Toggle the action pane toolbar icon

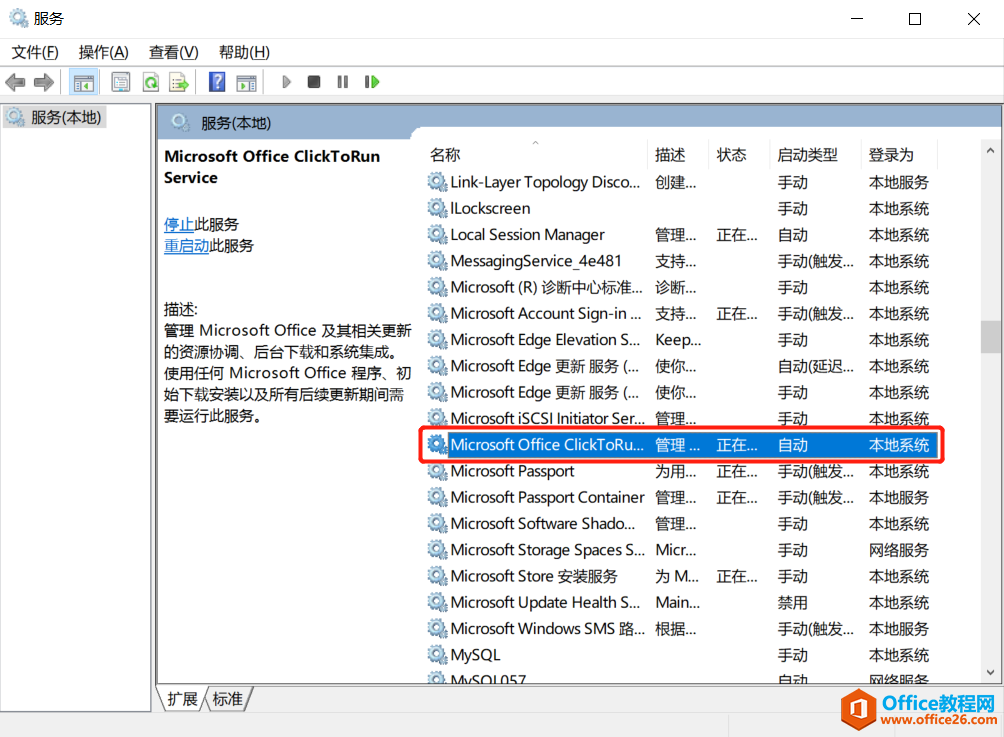pos(246,82)
